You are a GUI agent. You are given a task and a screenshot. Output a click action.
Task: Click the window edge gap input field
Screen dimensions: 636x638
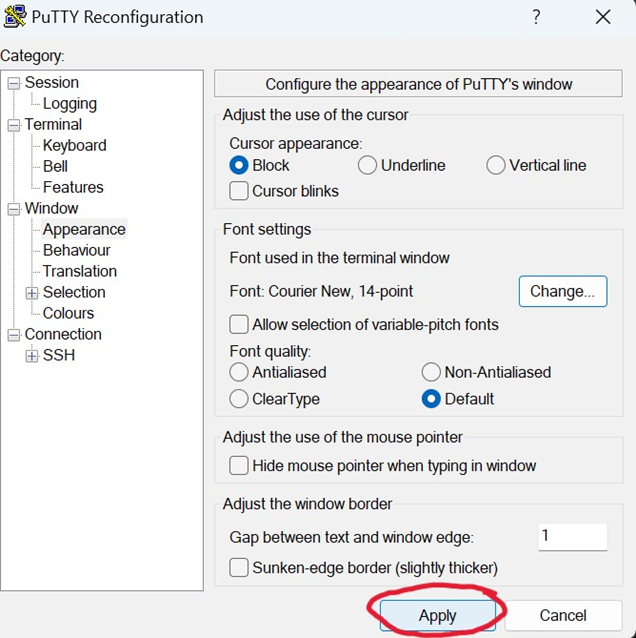pyautogui.click(x=573, y=537)
